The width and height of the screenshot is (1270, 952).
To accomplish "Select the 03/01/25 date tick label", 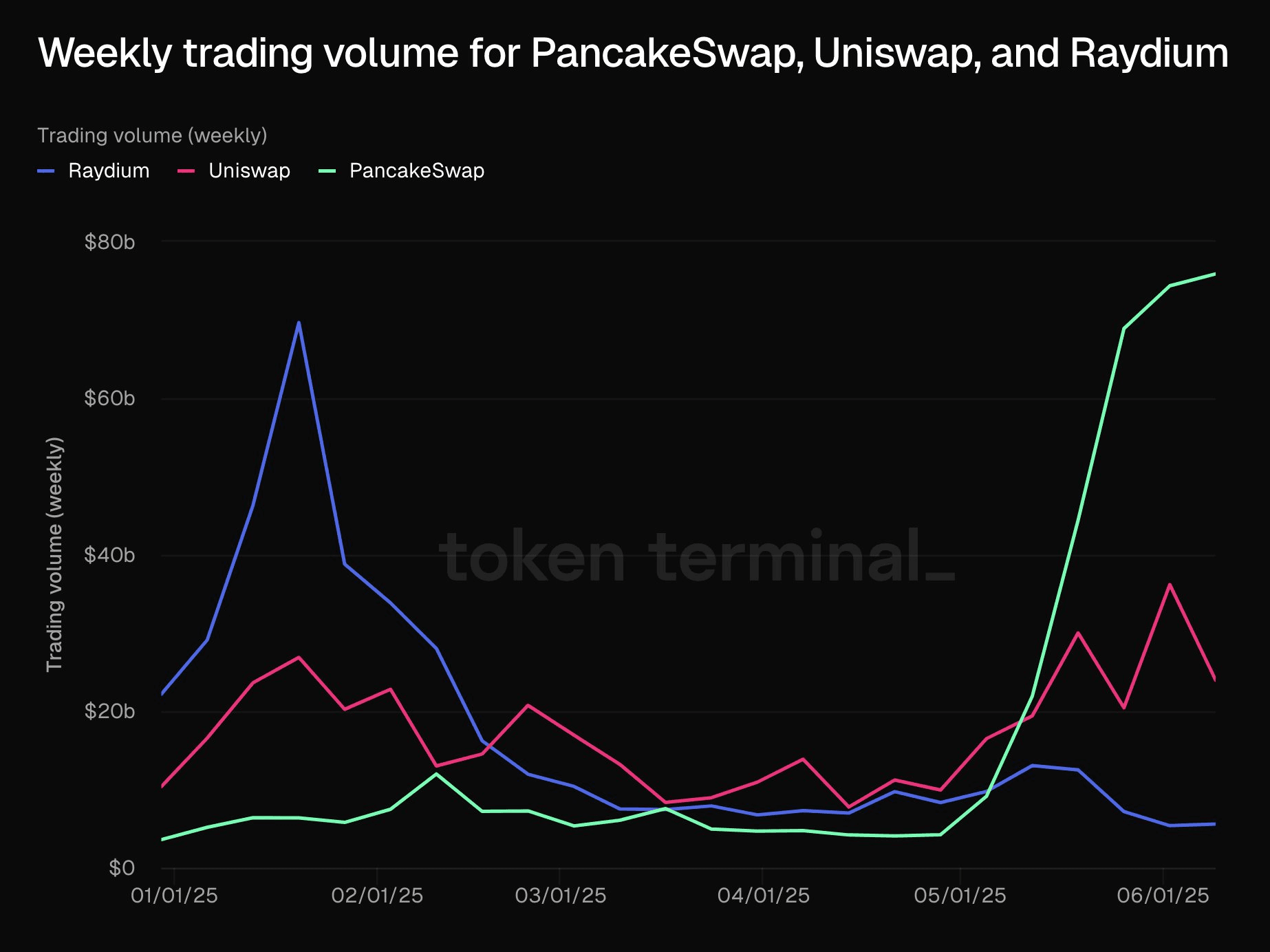I will click(x=561, y=896).
